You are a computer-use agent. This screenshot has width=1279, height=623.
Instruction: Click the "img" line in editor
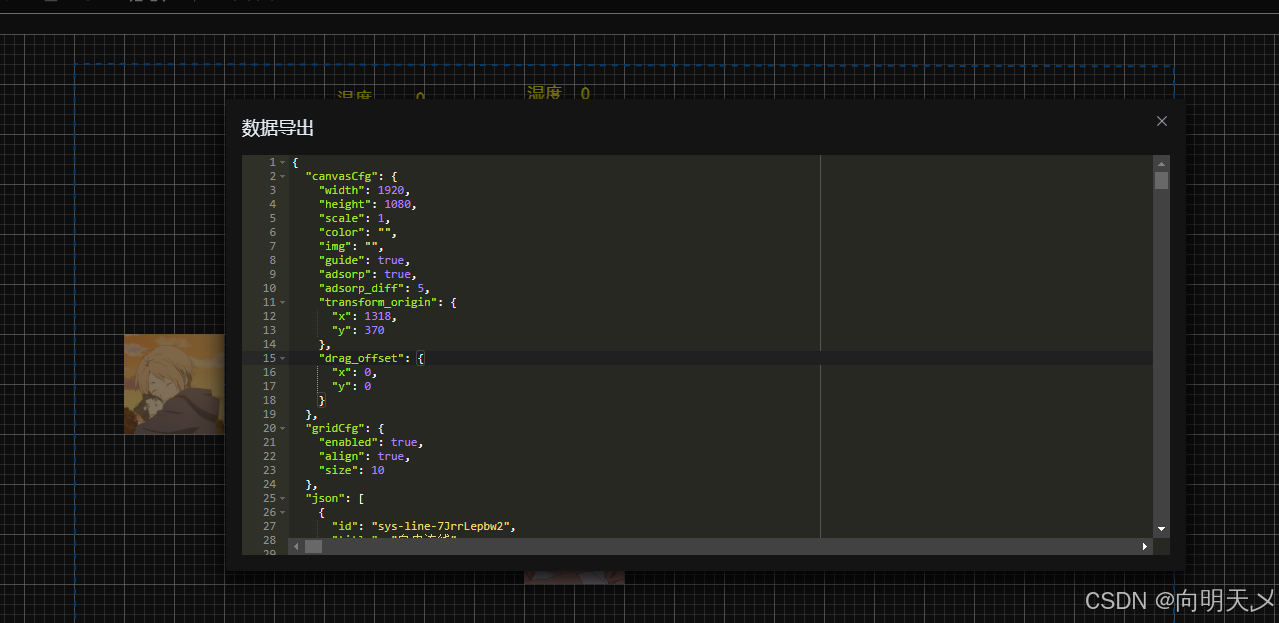pyautogui.click(x=351, y=246)
